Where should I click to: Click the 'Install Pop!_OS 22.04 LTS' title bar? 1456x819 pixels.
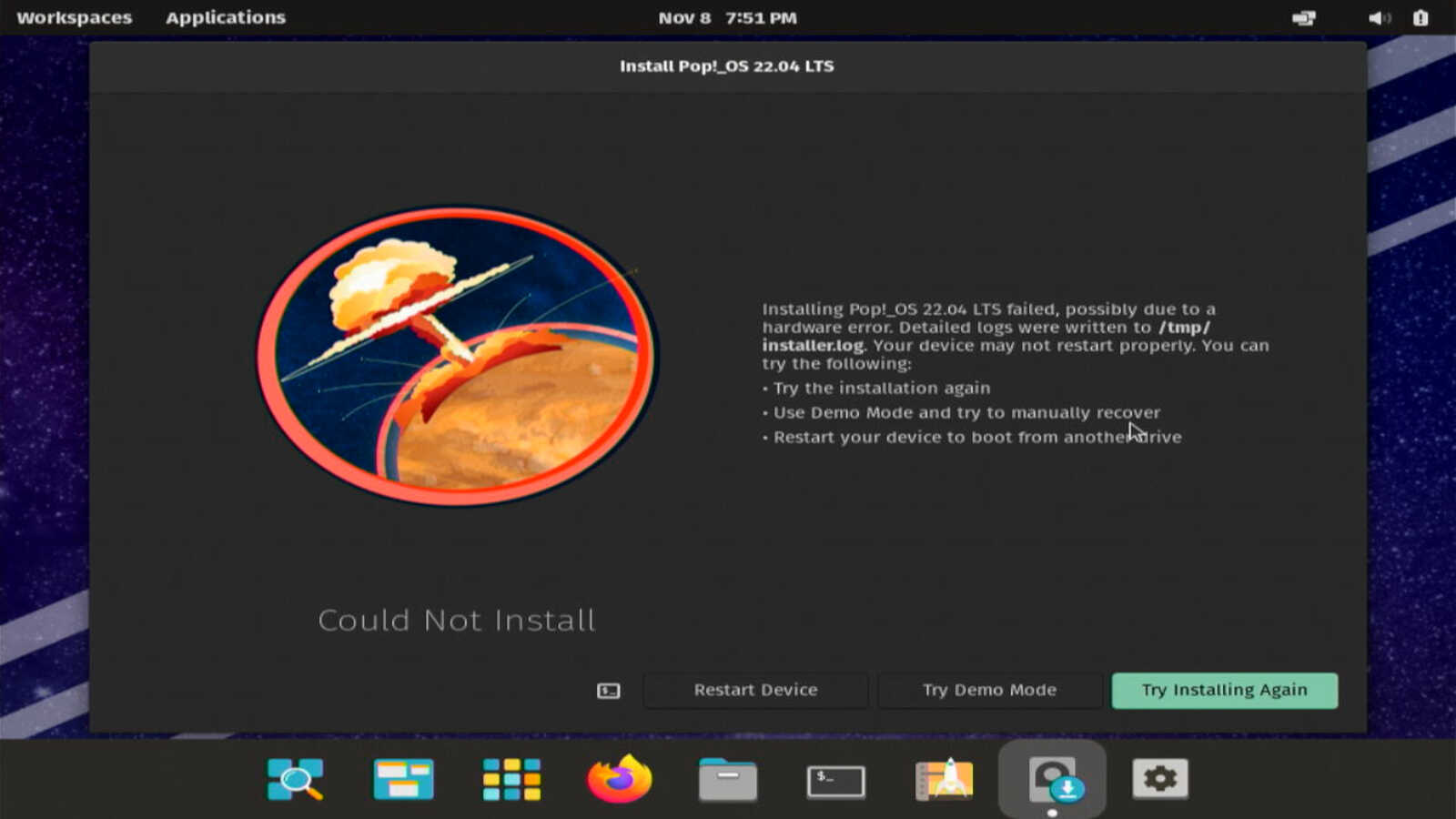click(x=727, y=66)
